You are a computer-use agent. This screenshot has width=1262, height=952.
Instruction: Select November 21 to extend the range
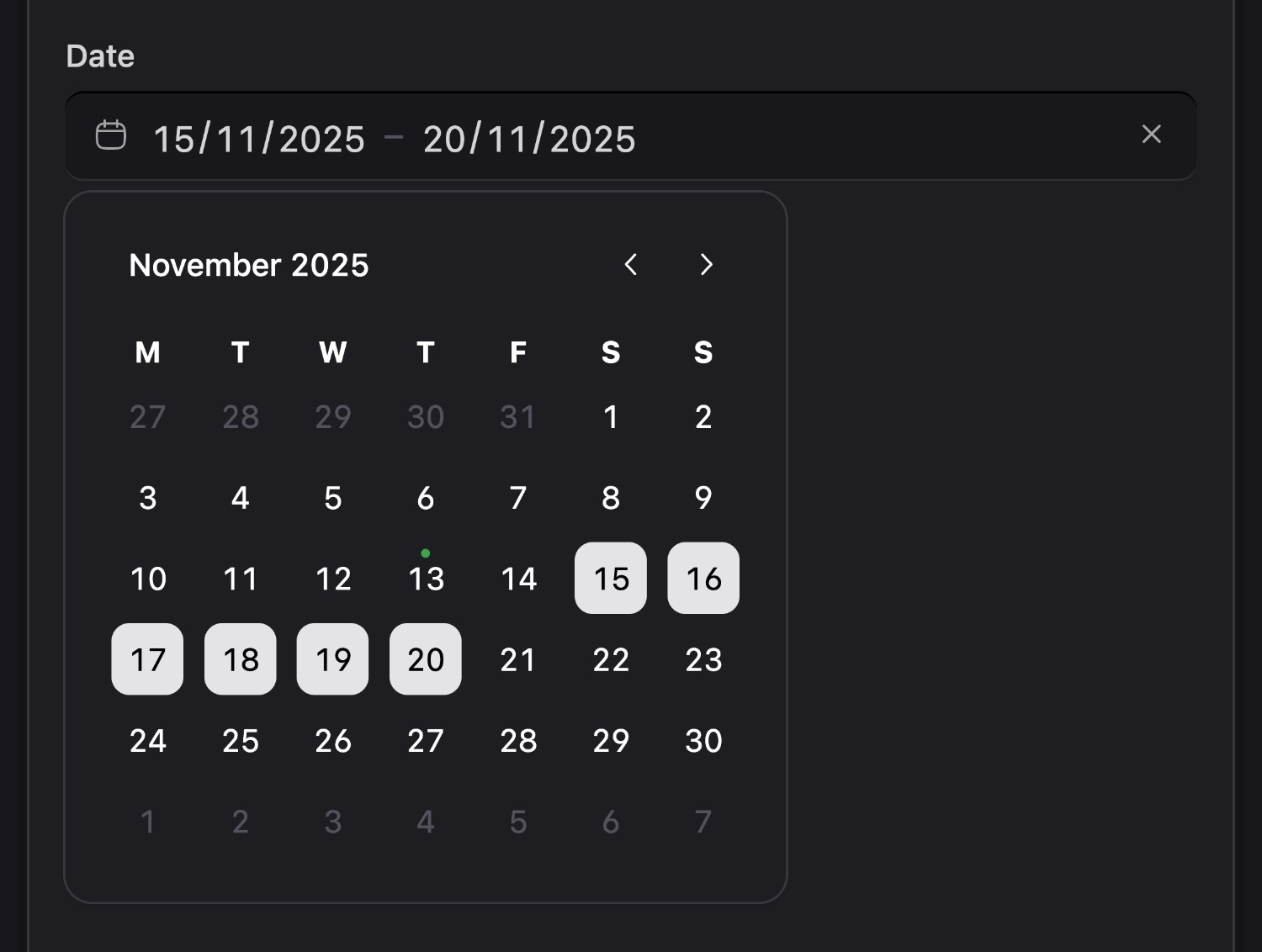point(517,659)
